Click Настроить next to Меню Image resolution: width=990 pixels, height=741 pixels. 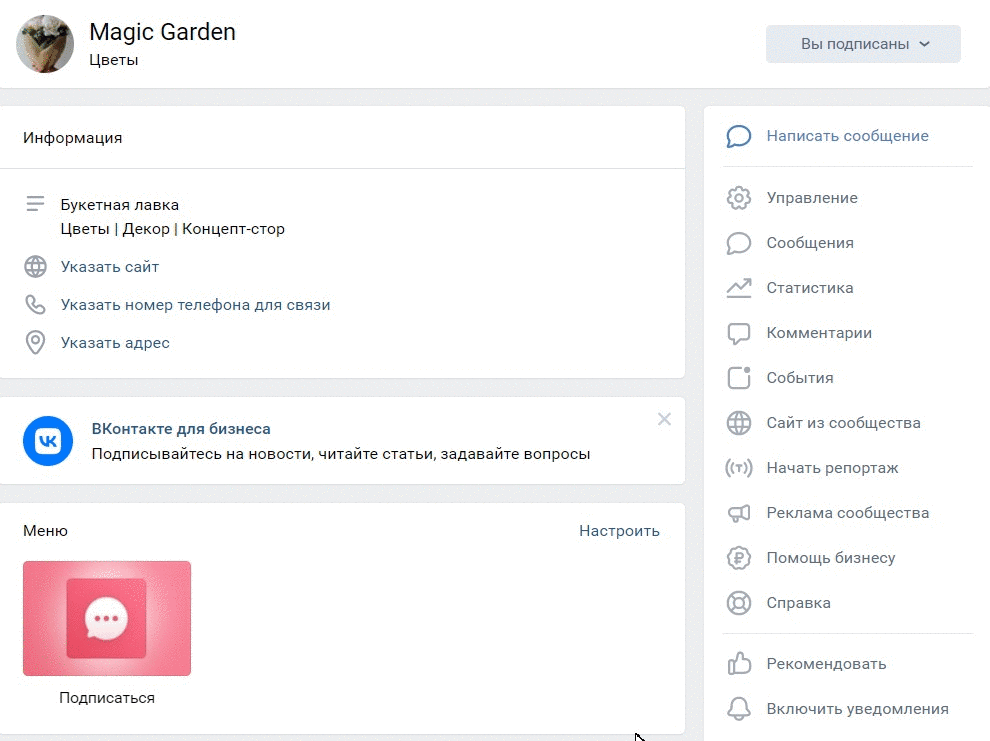[x=619, y=531]
